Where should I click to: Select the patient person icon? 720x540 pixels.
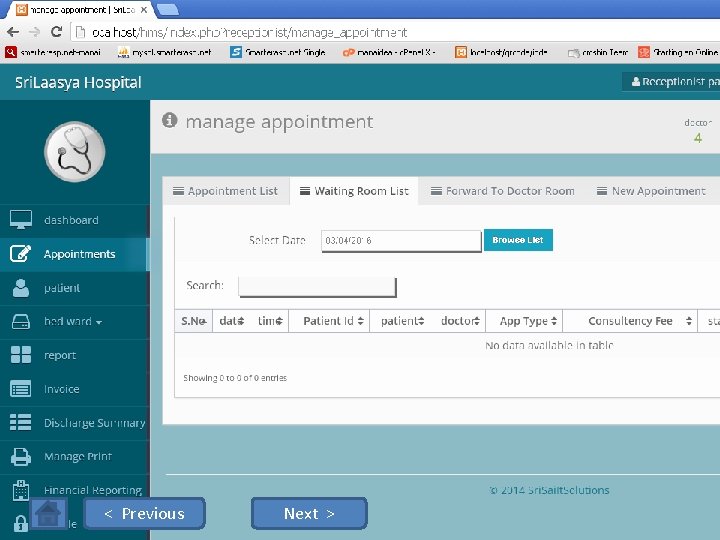tap(21, 288)
